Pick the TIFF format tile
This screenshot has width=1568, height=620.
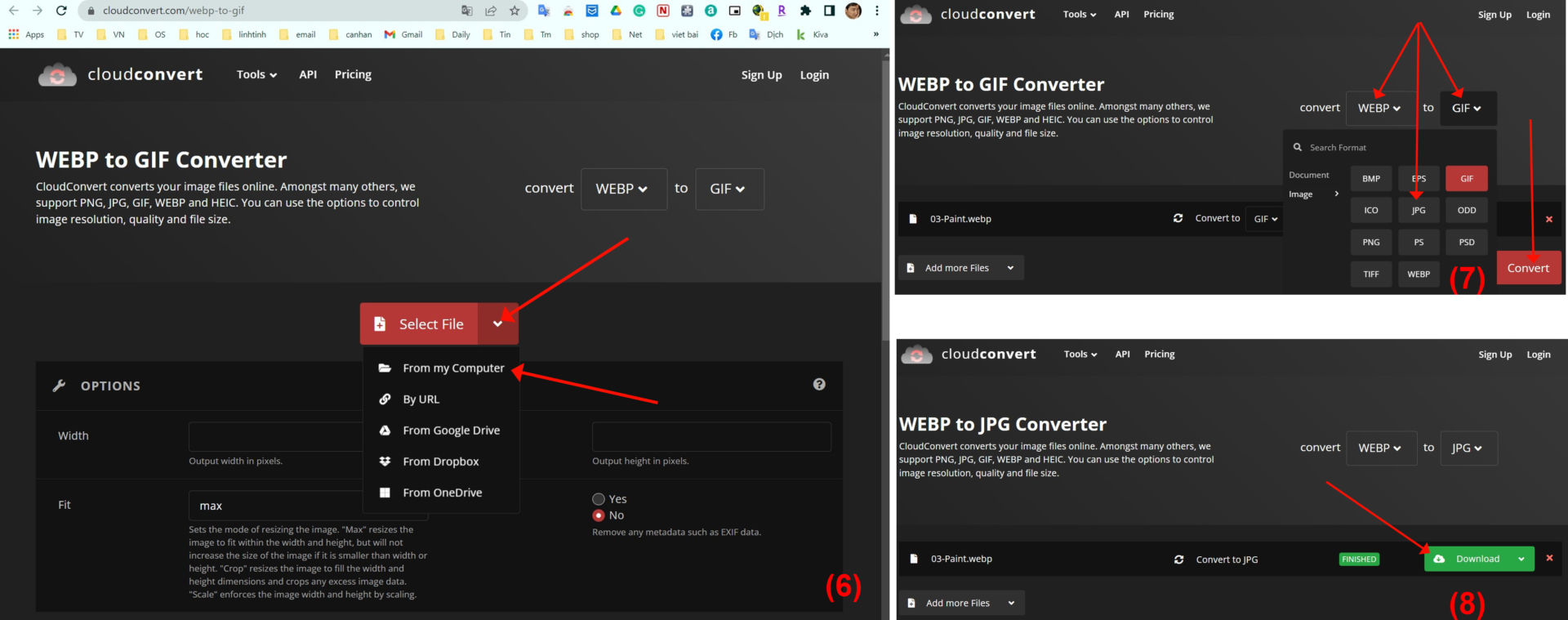pyautogui.click(x=1371, y=274)
